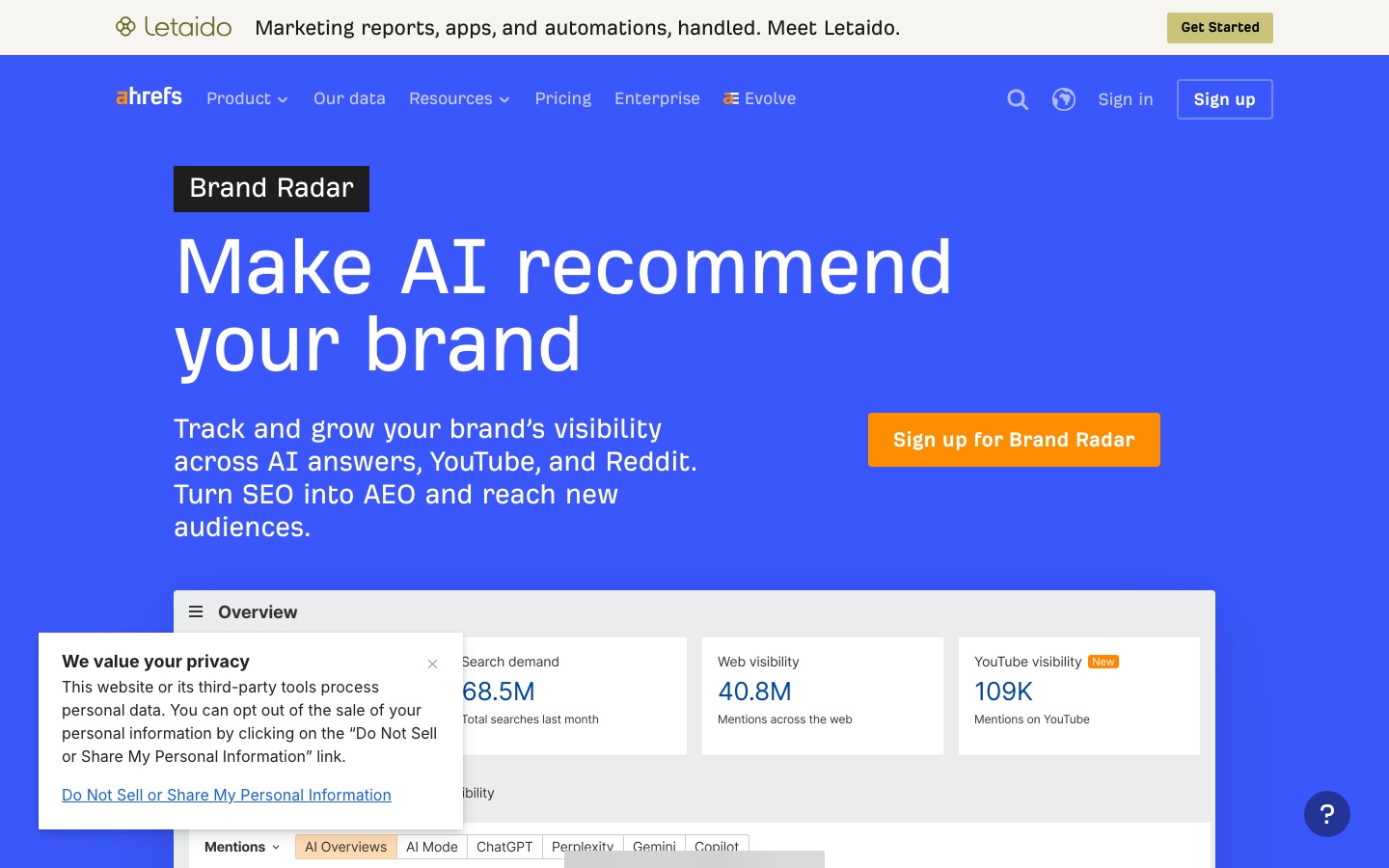
Task: Select the Perplexity tab
Action: (x=583, y=847)
